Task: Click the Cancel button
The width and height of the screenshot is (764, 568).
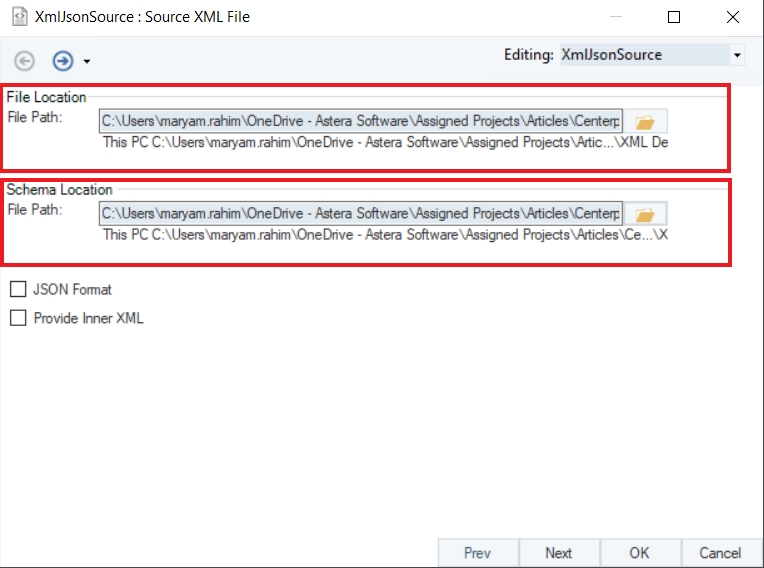Action: pos(721,553)
